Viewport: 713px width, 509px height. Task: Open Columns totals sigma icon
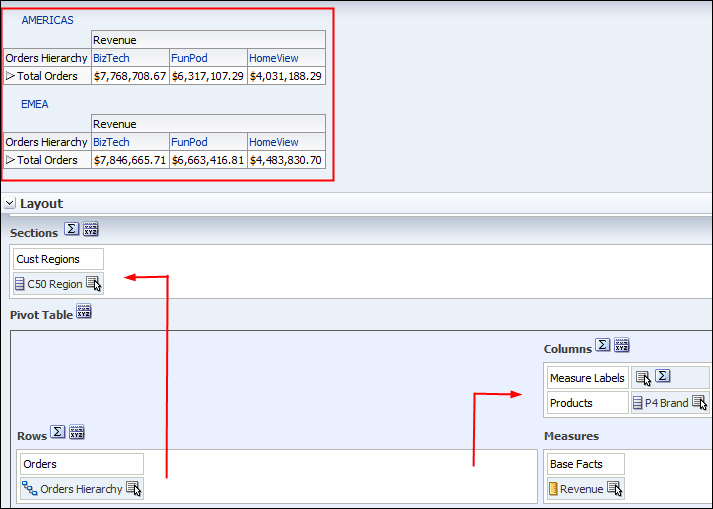click(603, 345)
